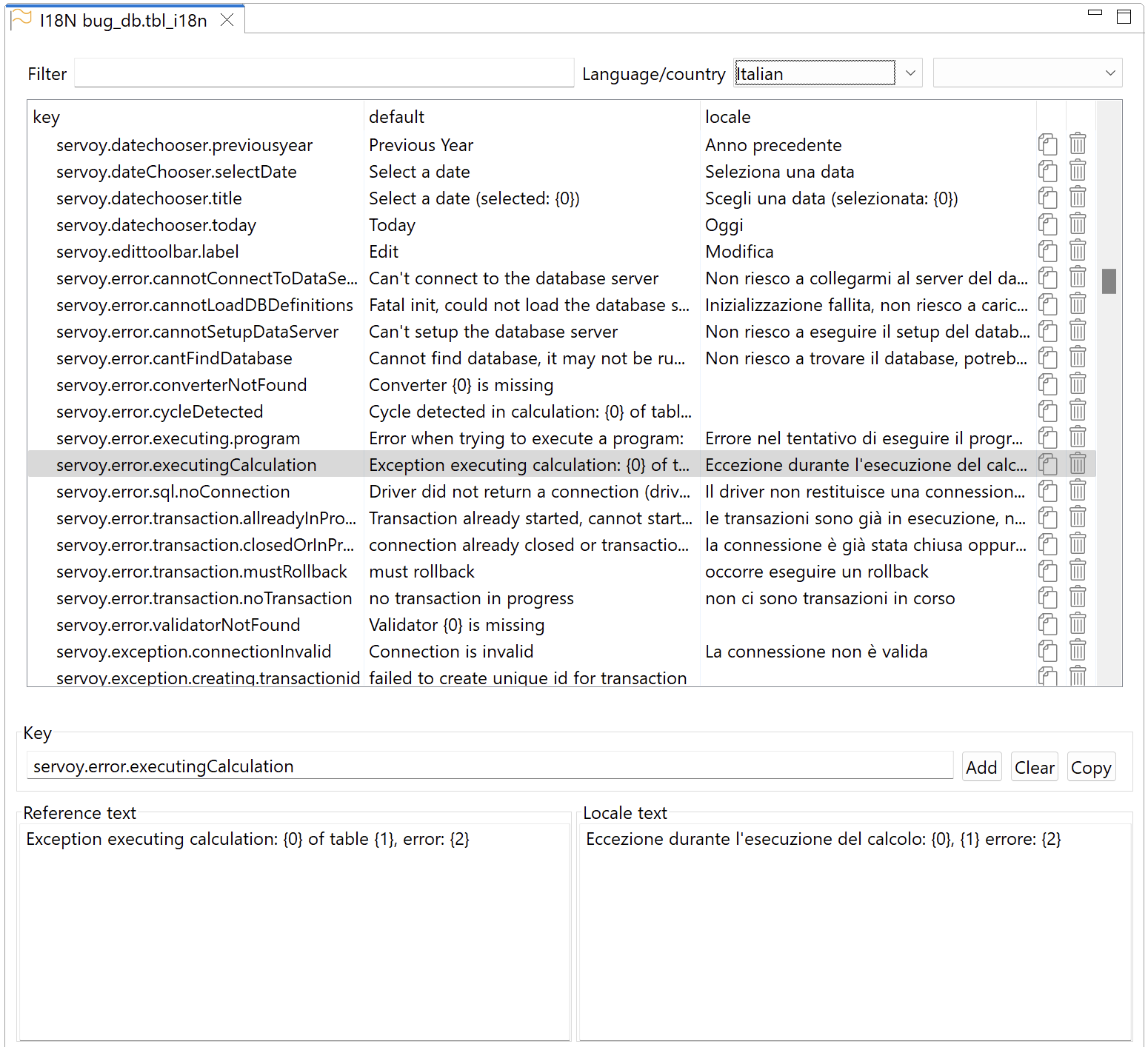The image size is (1148, 1047).
Task: Click the Italian language text field
Action: point(815,73)
